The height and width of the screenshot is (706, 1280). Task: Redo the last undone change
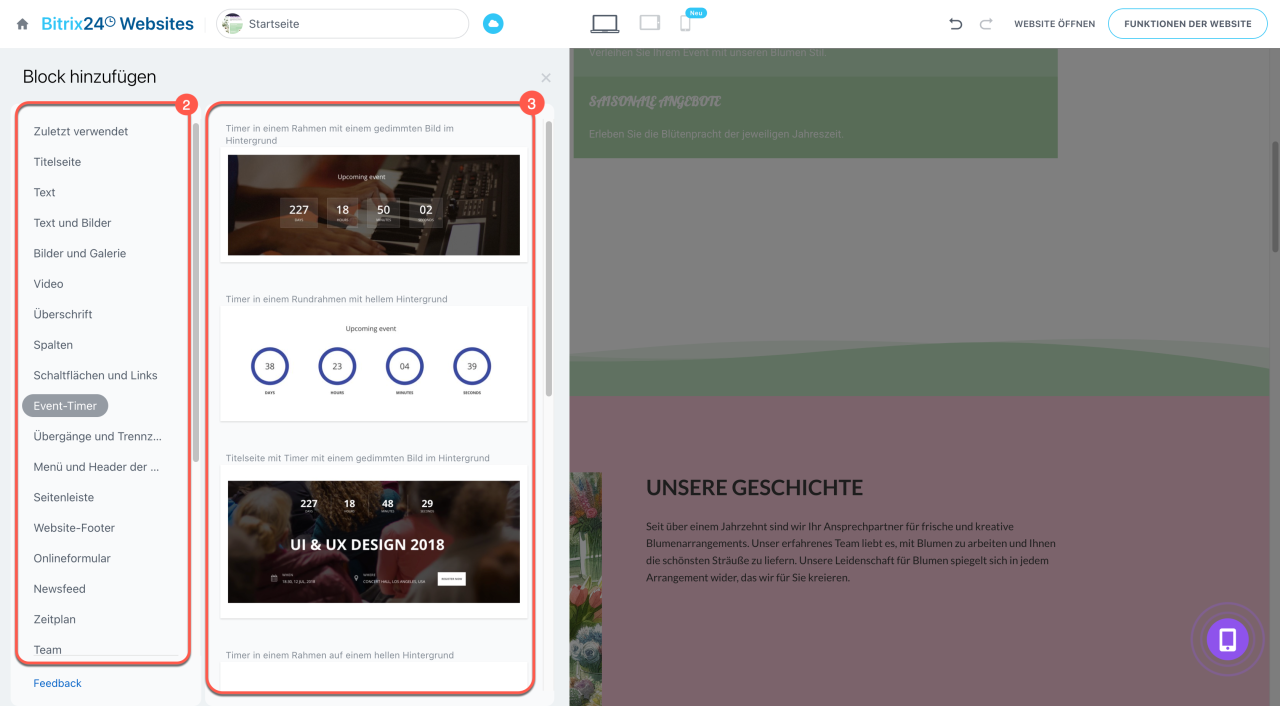click(986, 24)
